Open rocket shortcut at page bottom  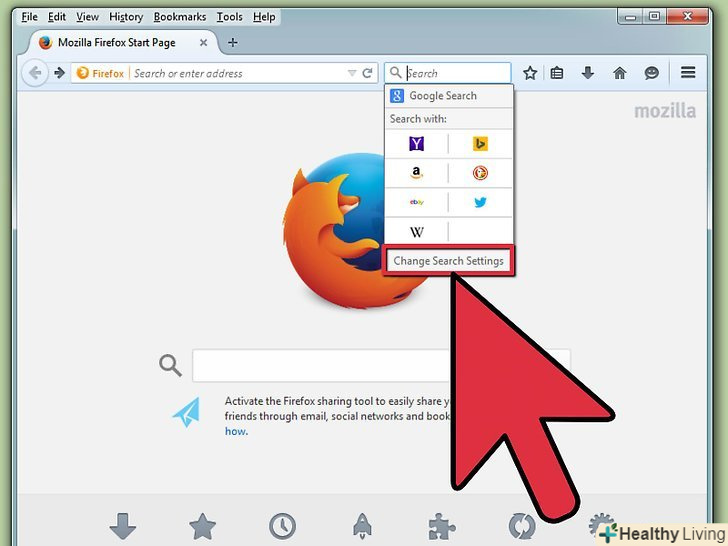362,526
